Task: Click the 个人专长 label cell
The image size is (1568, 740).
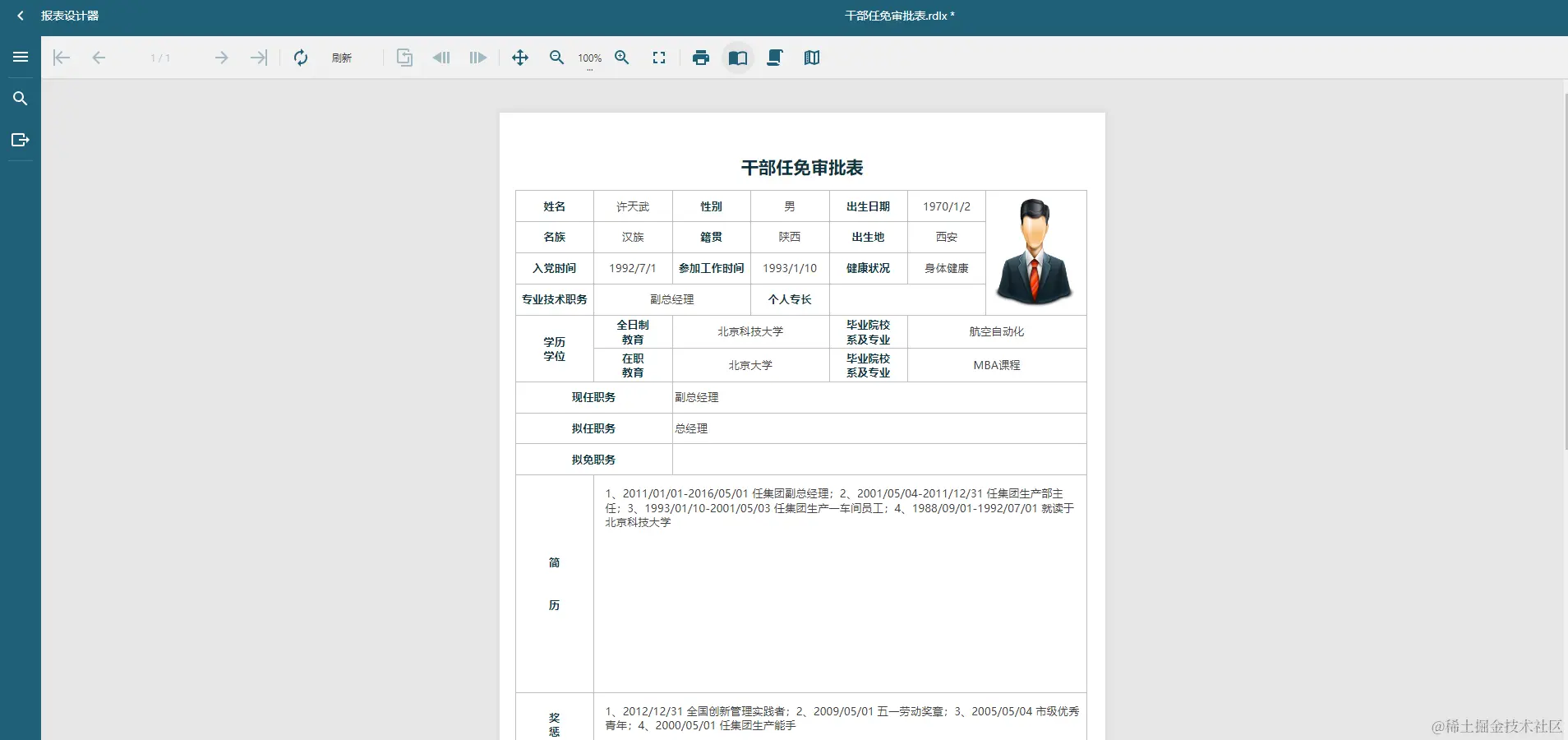Action: click(790, 299)
